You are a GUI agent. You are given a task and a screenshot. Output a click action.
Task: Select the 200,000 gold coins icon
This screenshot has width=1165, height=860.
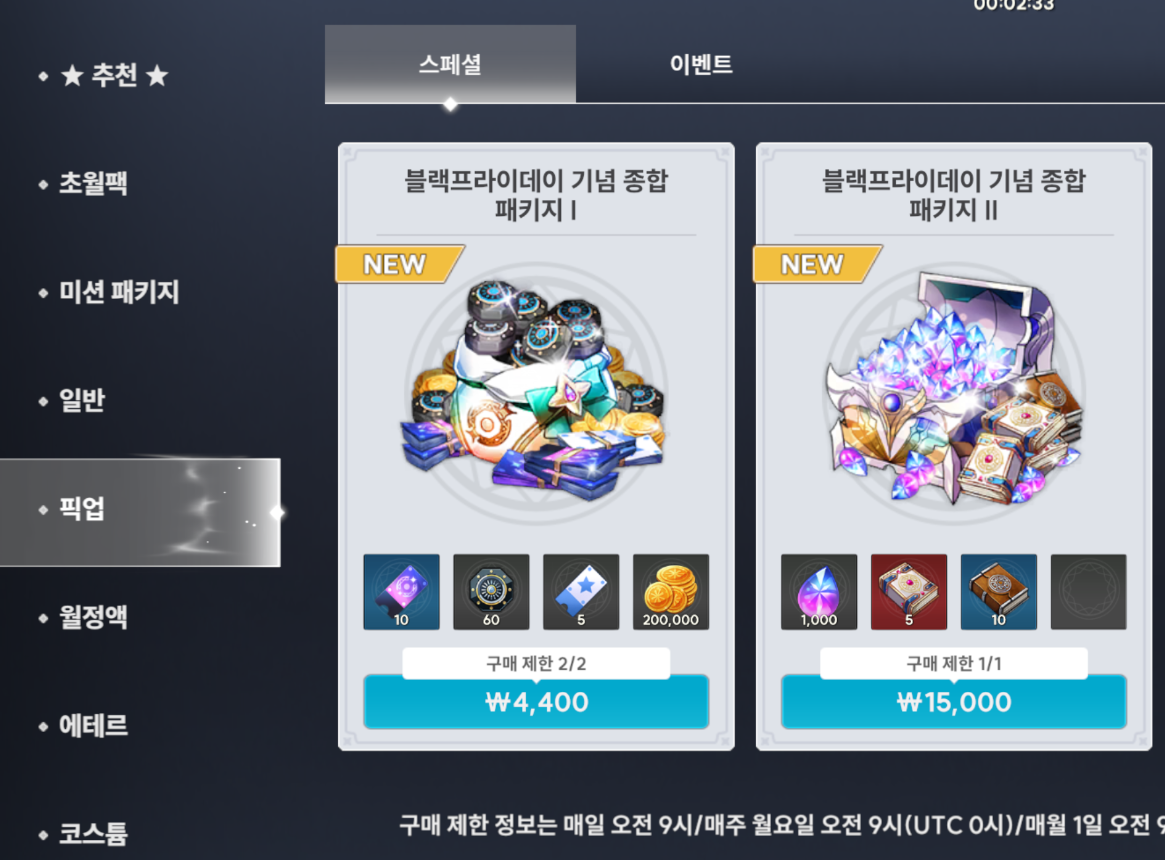[671, 592]
